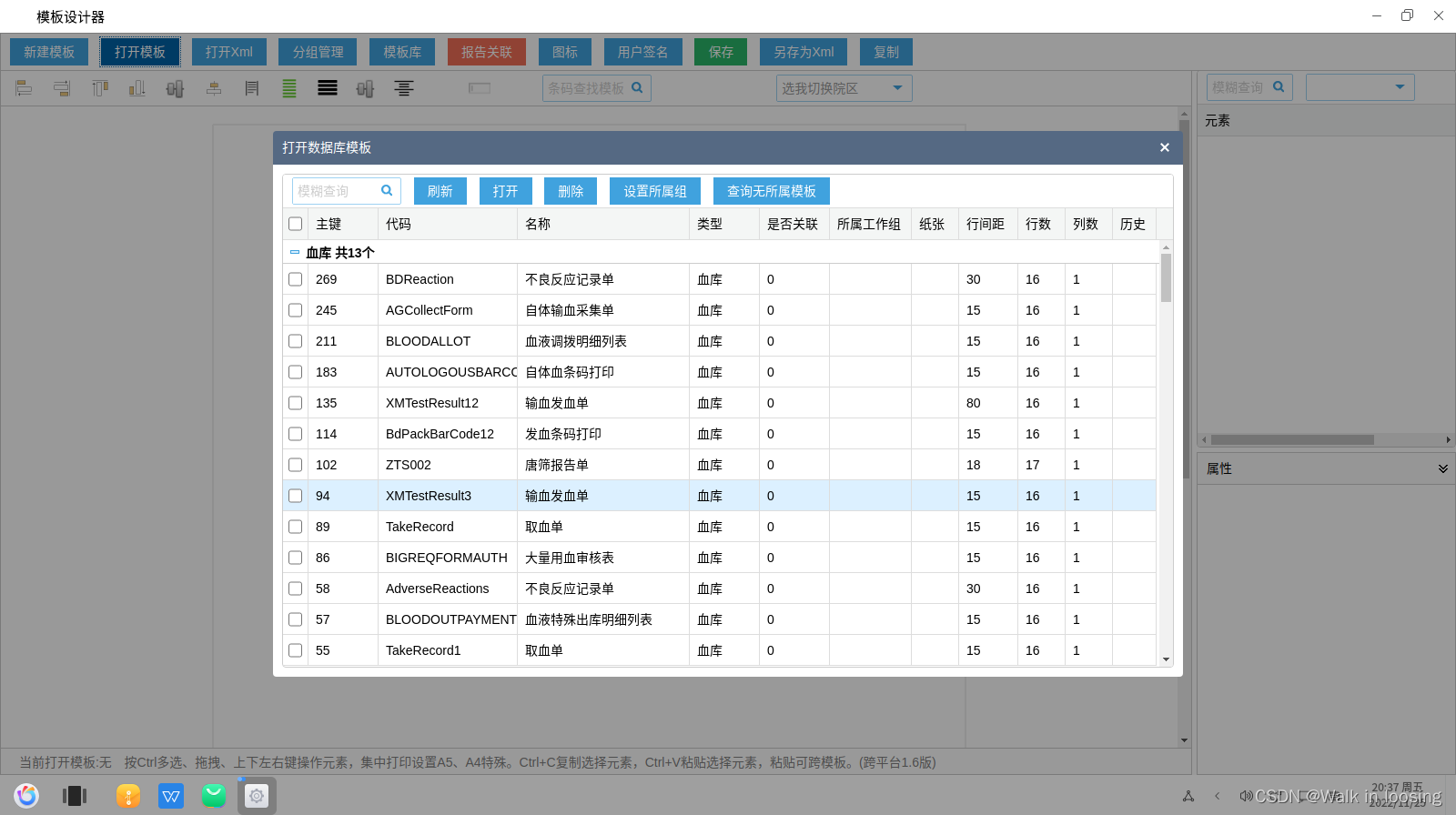This screenshot has height=815, width=1456.
Task: Open the multitasking view taskbar icon
Action: click(x=75, y=796)
